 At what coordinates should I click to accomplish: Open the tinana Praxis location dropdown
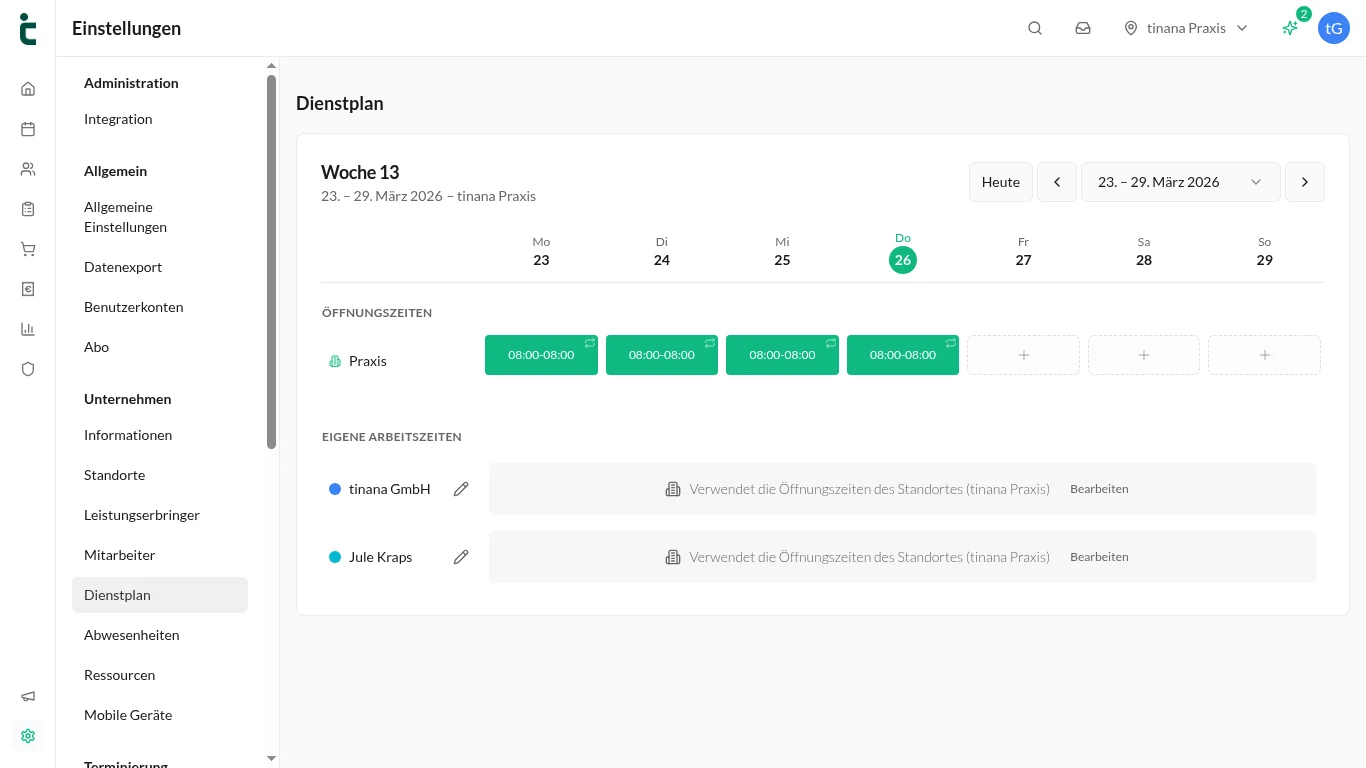[1186, 28]
